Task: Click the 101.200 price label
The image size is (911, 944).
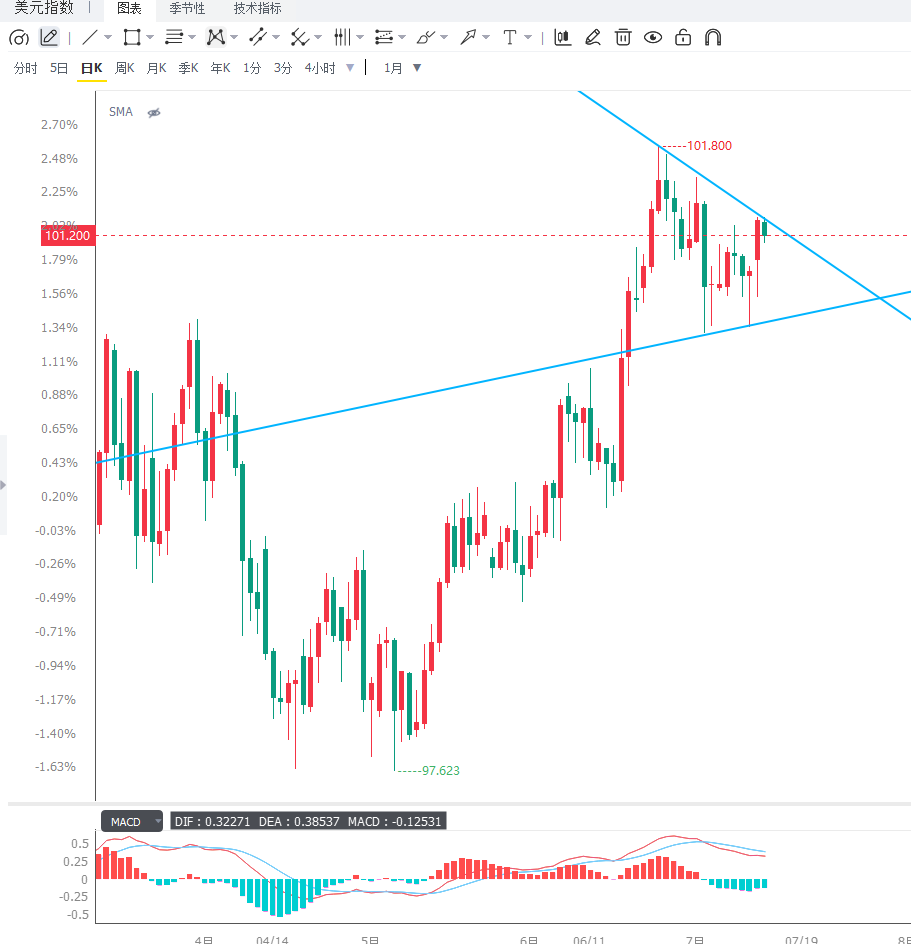Action: tap(67, 235)
